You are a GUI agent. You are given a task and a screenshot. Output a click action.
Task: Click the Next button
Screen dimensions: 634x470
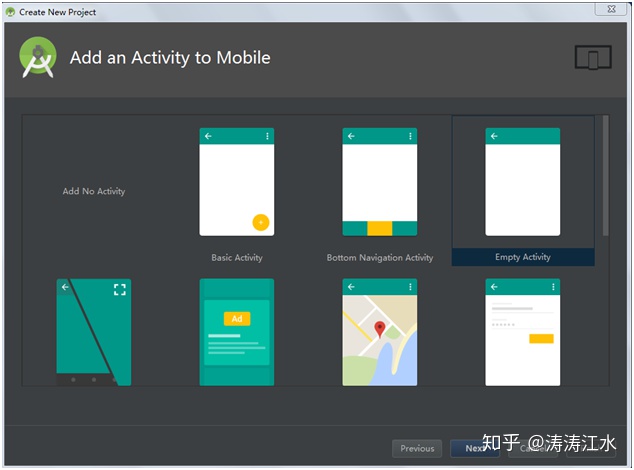click(475, 449)
